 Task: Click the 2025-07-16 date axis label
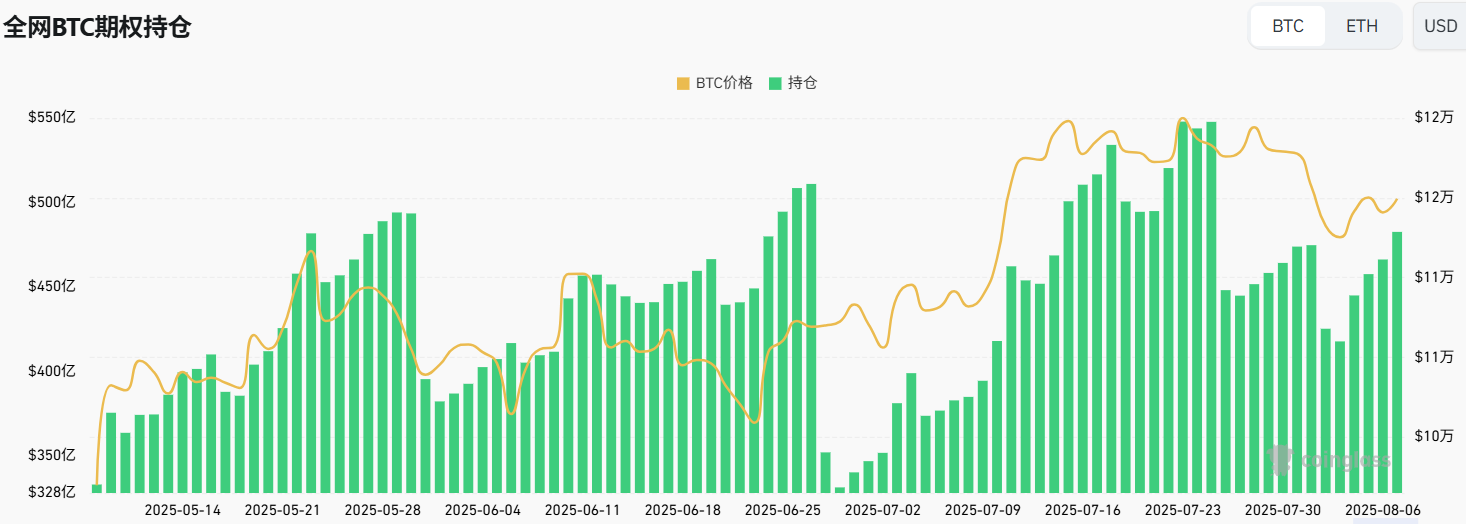point(1083,510)
